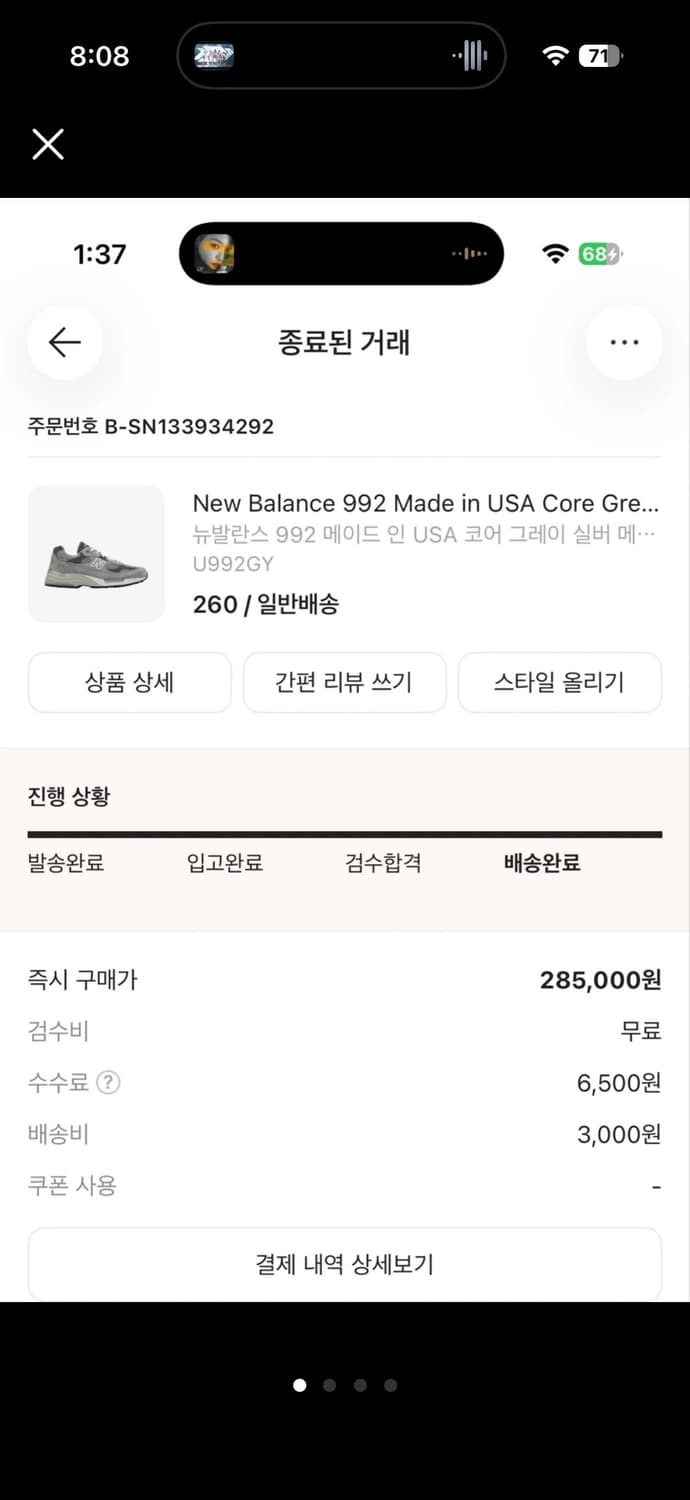690x1500 pixels.
Task: Tap the New Balance 992 product thumbnail
Action: tap(96, 554)
